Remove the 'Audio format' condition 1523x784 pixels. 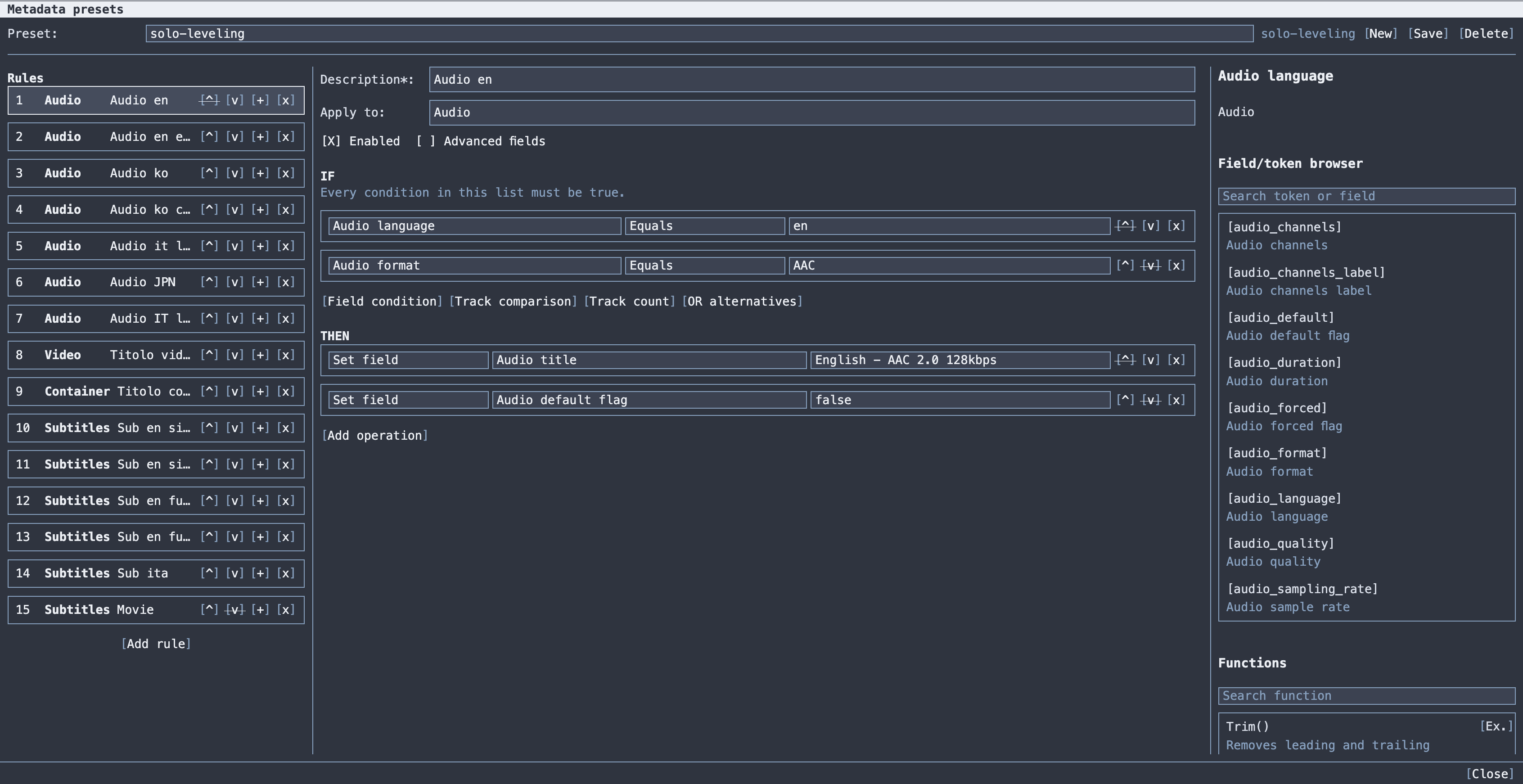(x=1176, y=266)
